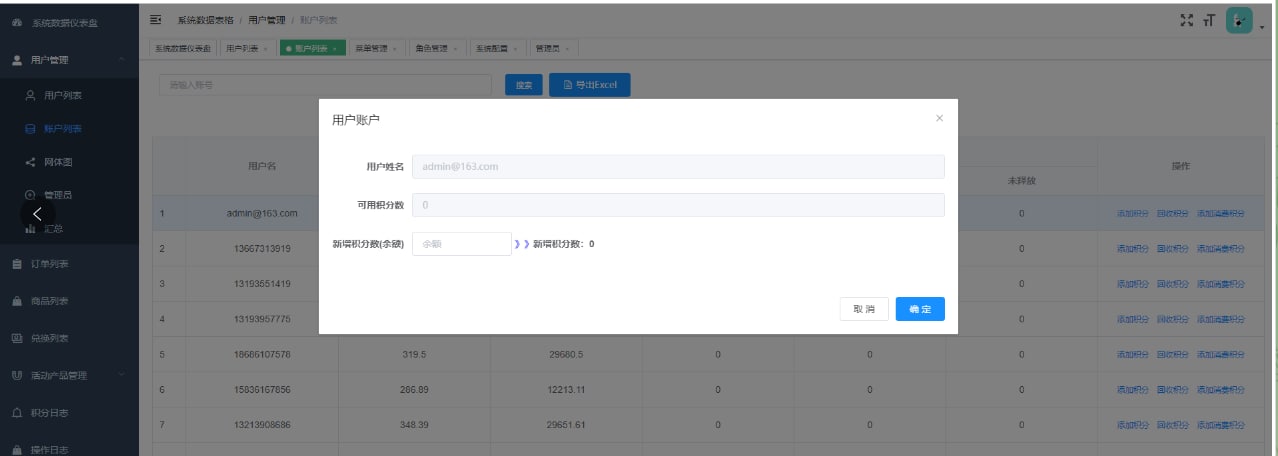Click the 网体图 share icon in sidebar

(30, 162)
